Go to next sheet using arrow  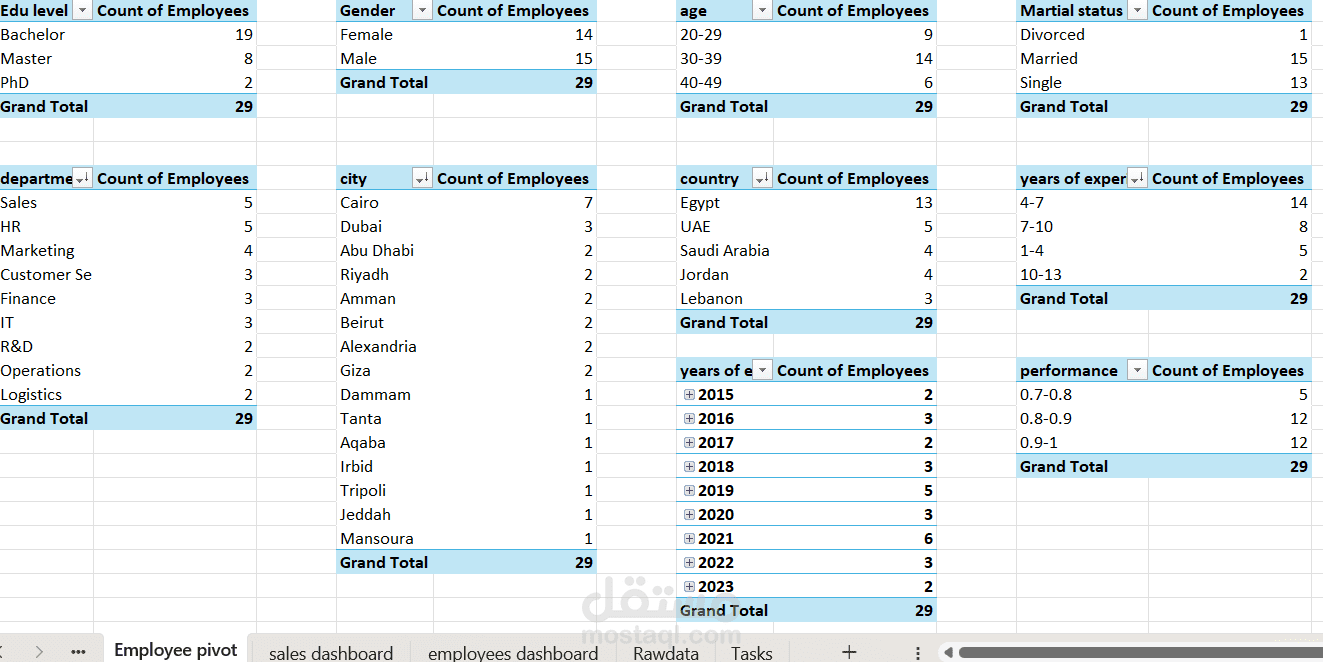coord(39,652)
